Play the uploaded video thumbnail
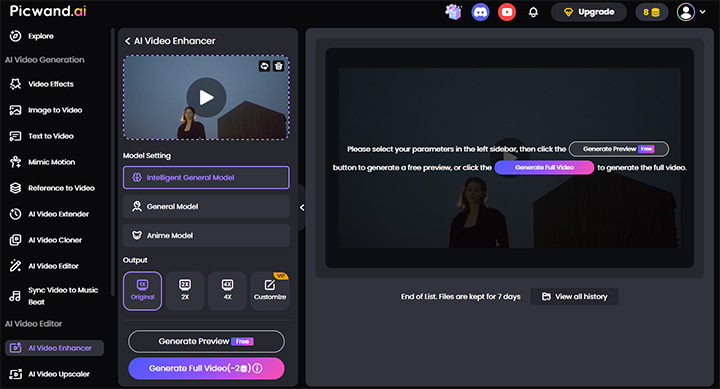 click(x=206, y=97)
